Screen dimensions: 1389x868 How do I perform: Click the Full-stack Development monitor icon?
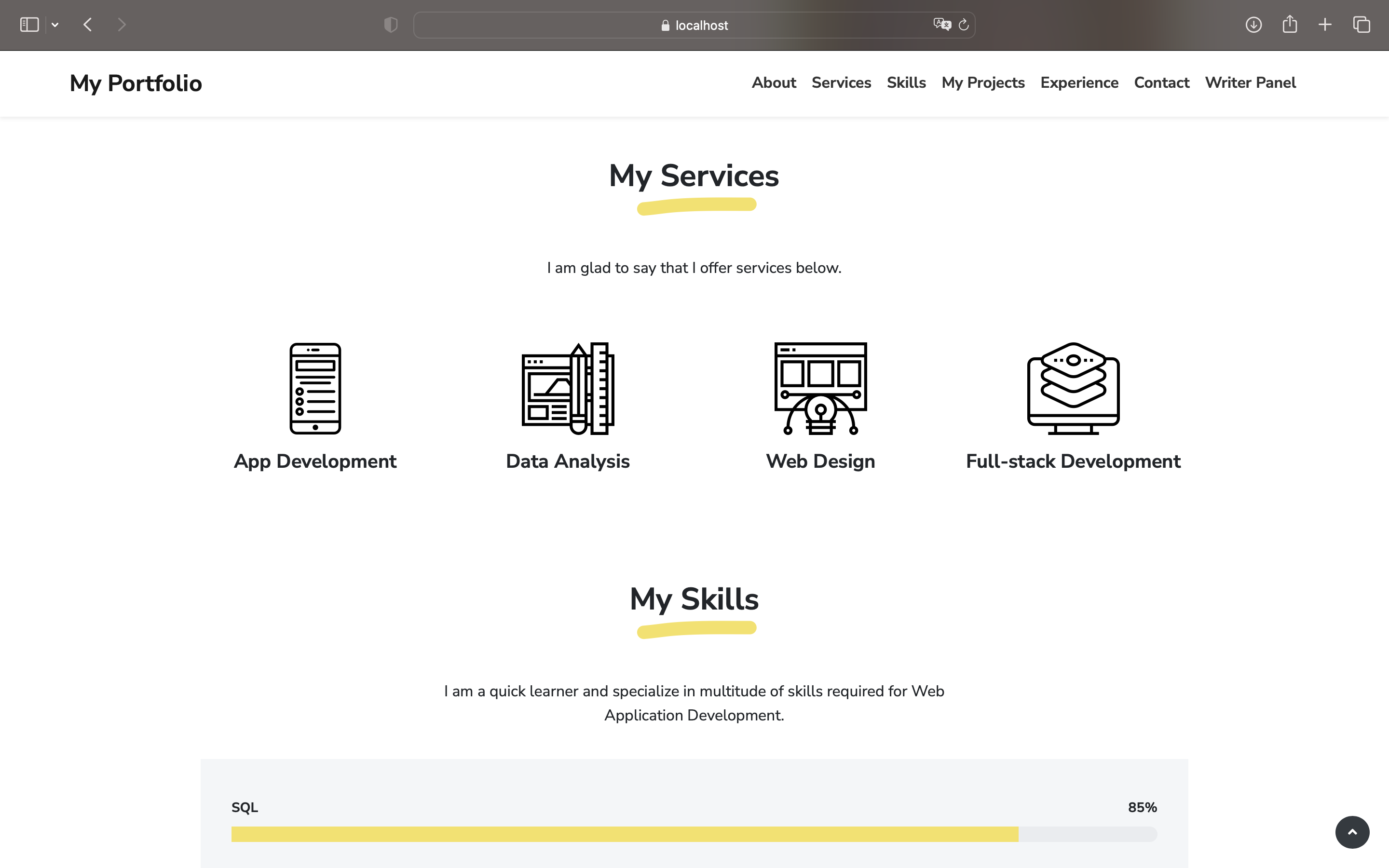click(x=1073, y=389)
